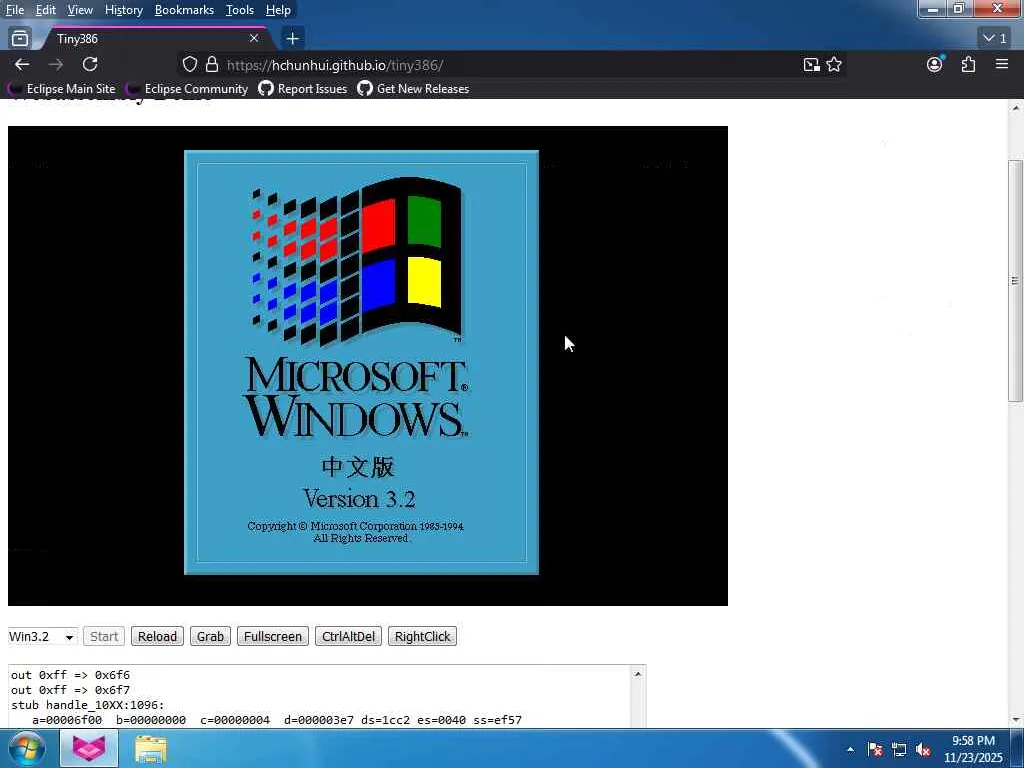The width and height of the screenshot is (1024, 768).
Task: Open the Firefox hamburger application menu
Action: (1002, 65)
